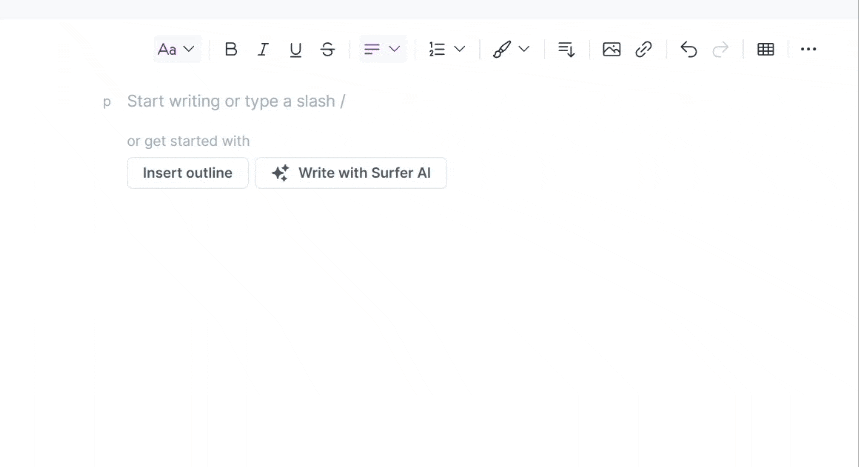Open the Aa text style dropdown
This screenshot has width=859, height=467.
pyautogui.click(x=176, y=49)
